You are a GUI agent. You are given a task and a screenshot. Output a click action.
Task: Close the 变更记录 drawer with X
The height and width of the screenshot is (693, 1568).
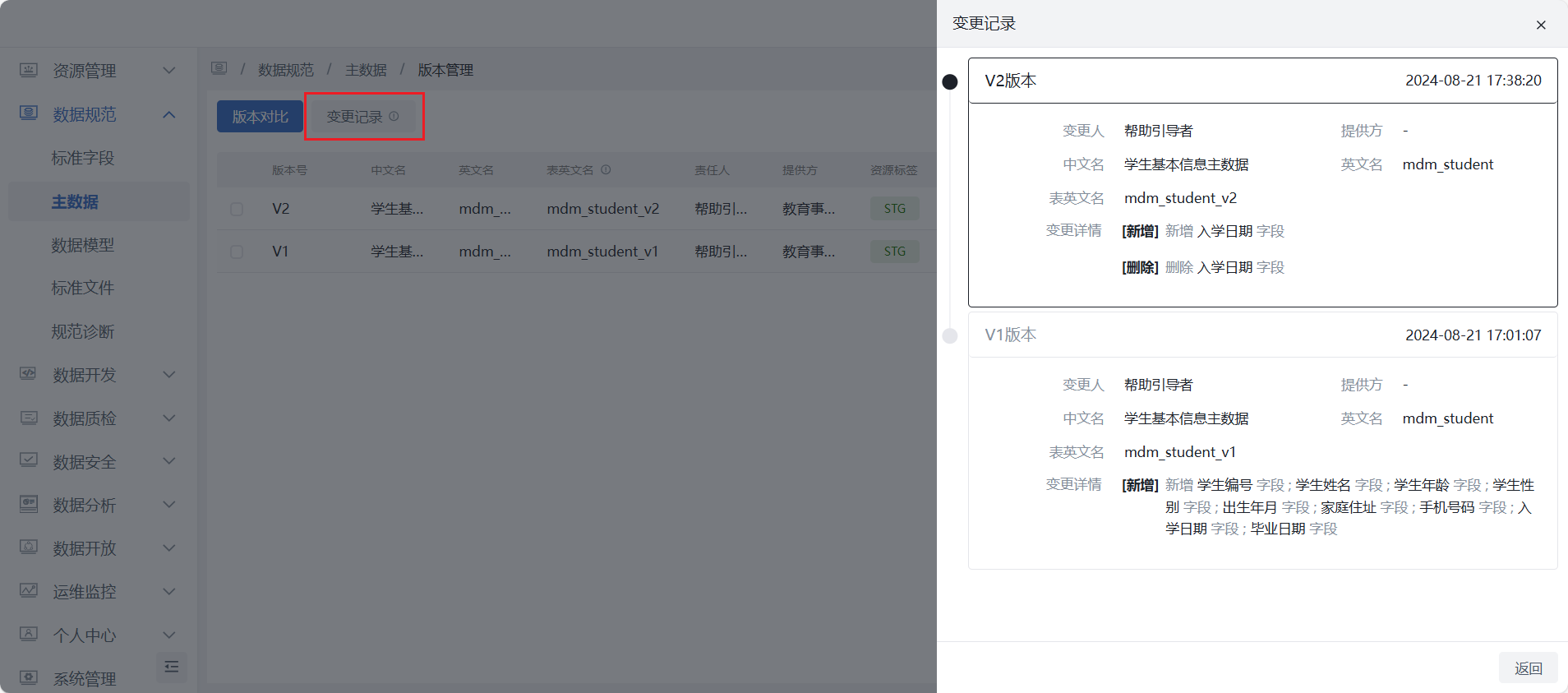point(1541,25)
